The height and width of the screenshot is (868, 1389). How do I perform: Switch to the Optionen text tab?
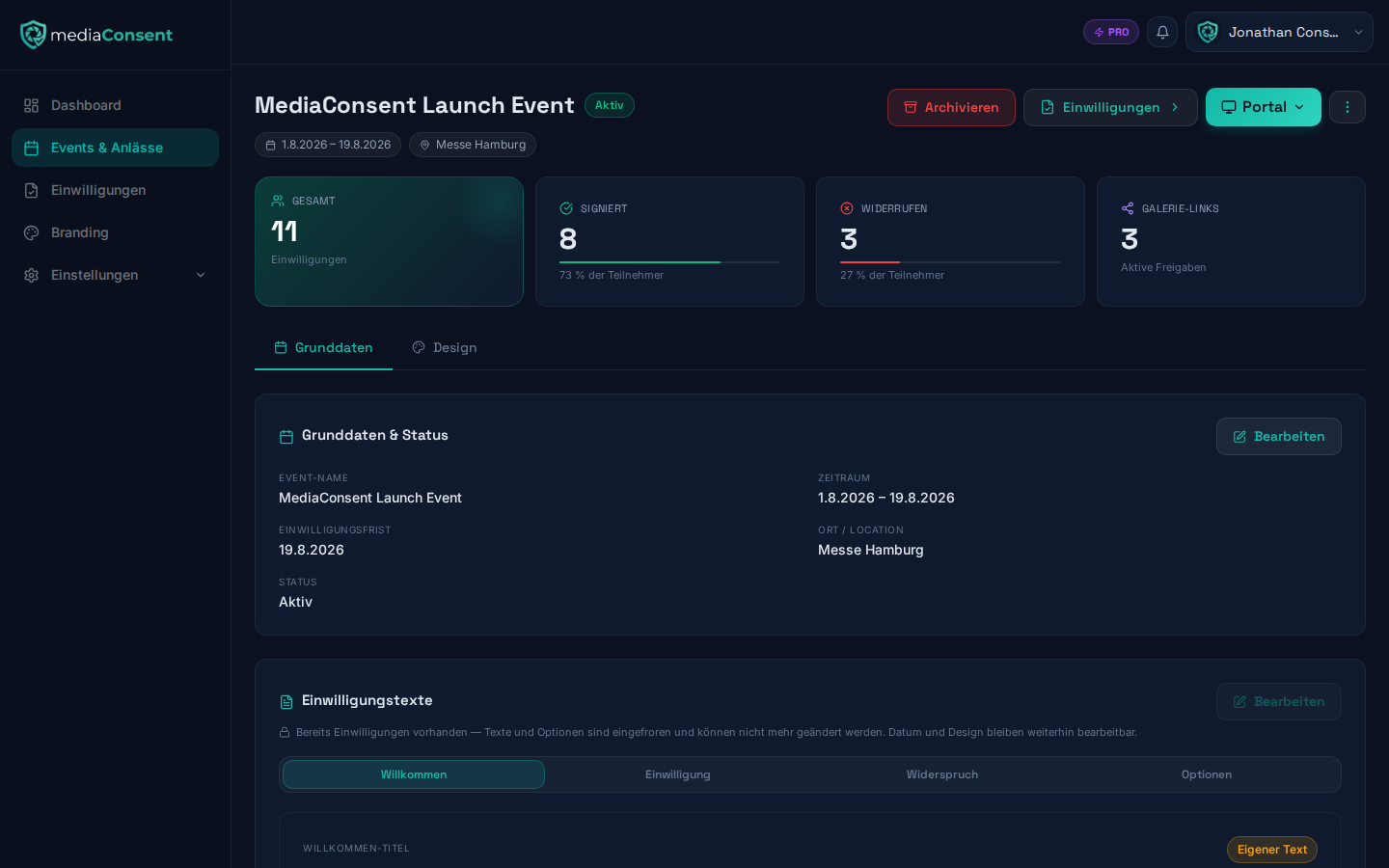[x=1207, y=774]
